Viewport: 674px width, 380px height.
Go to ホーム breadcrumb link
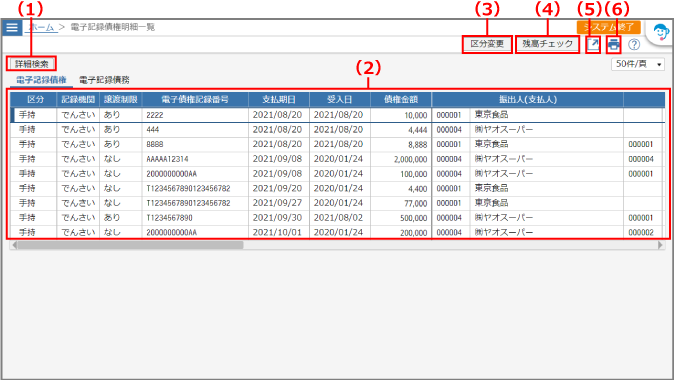42,28
